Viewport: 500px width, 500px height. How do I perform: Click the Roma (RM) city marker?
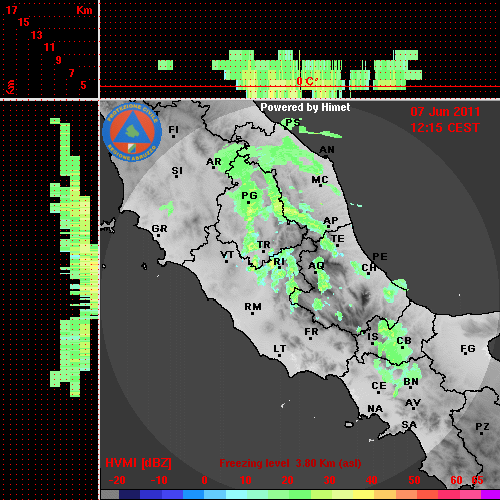click(x=253, y=313)
